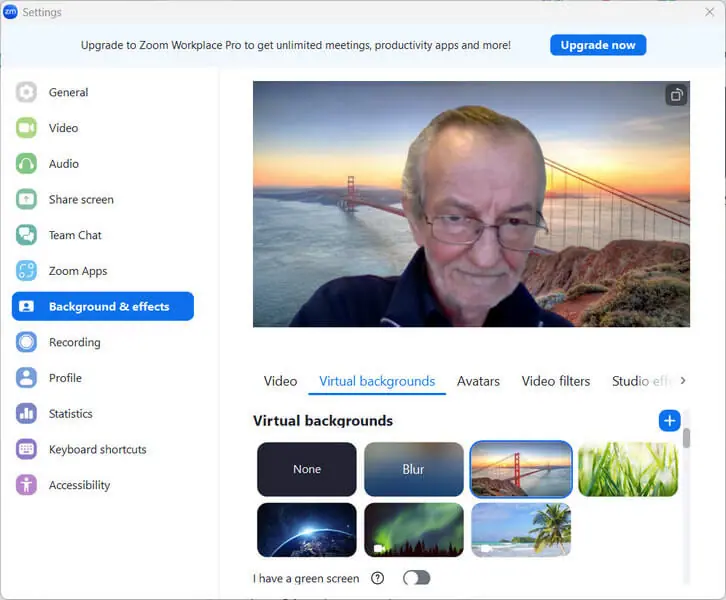Image resolution: width=726 pixels, height=600 pixels.
Task: Click the Zoom logo in title bar
Action: pyautogui.click(x=10, y=12)
